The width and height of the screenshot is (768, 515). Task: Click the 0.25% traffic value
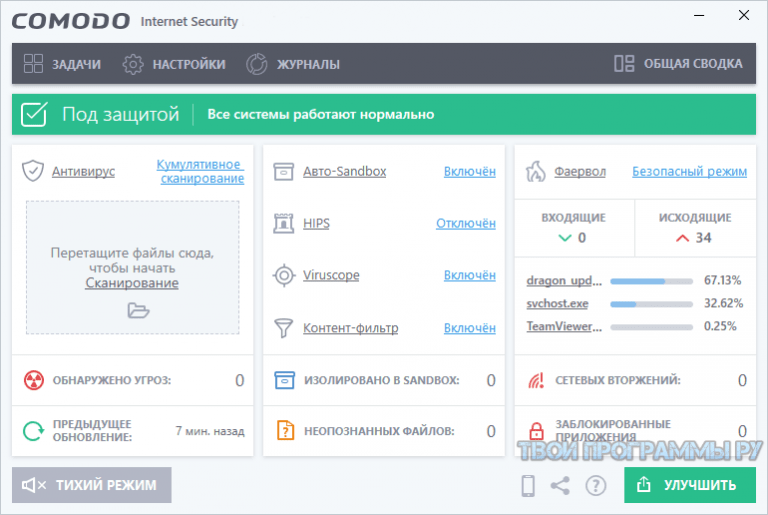point(720,326)
